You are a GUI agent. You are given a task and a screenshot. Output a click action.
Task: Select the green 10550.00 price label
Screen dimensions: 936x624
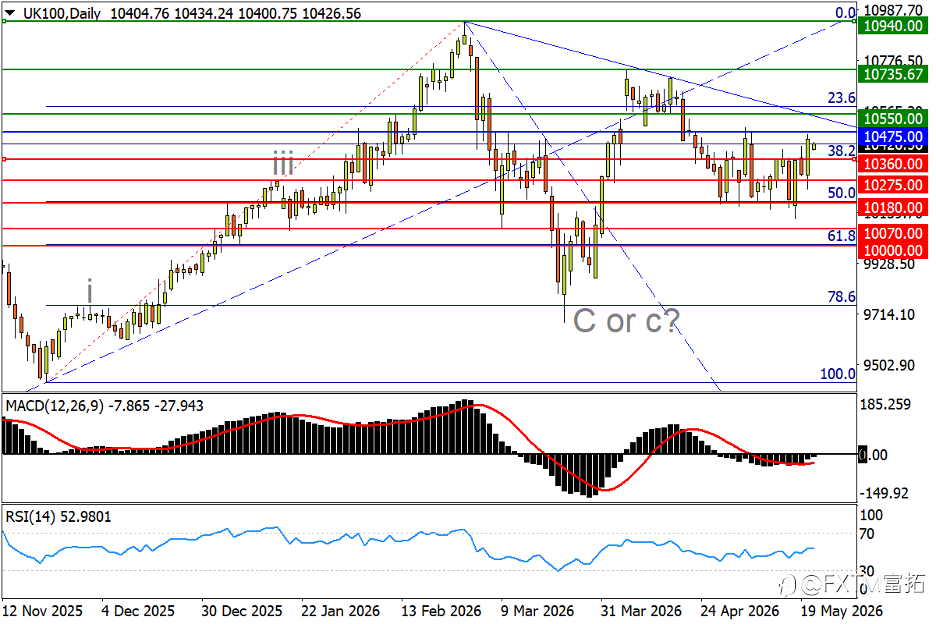pos(892,118)
